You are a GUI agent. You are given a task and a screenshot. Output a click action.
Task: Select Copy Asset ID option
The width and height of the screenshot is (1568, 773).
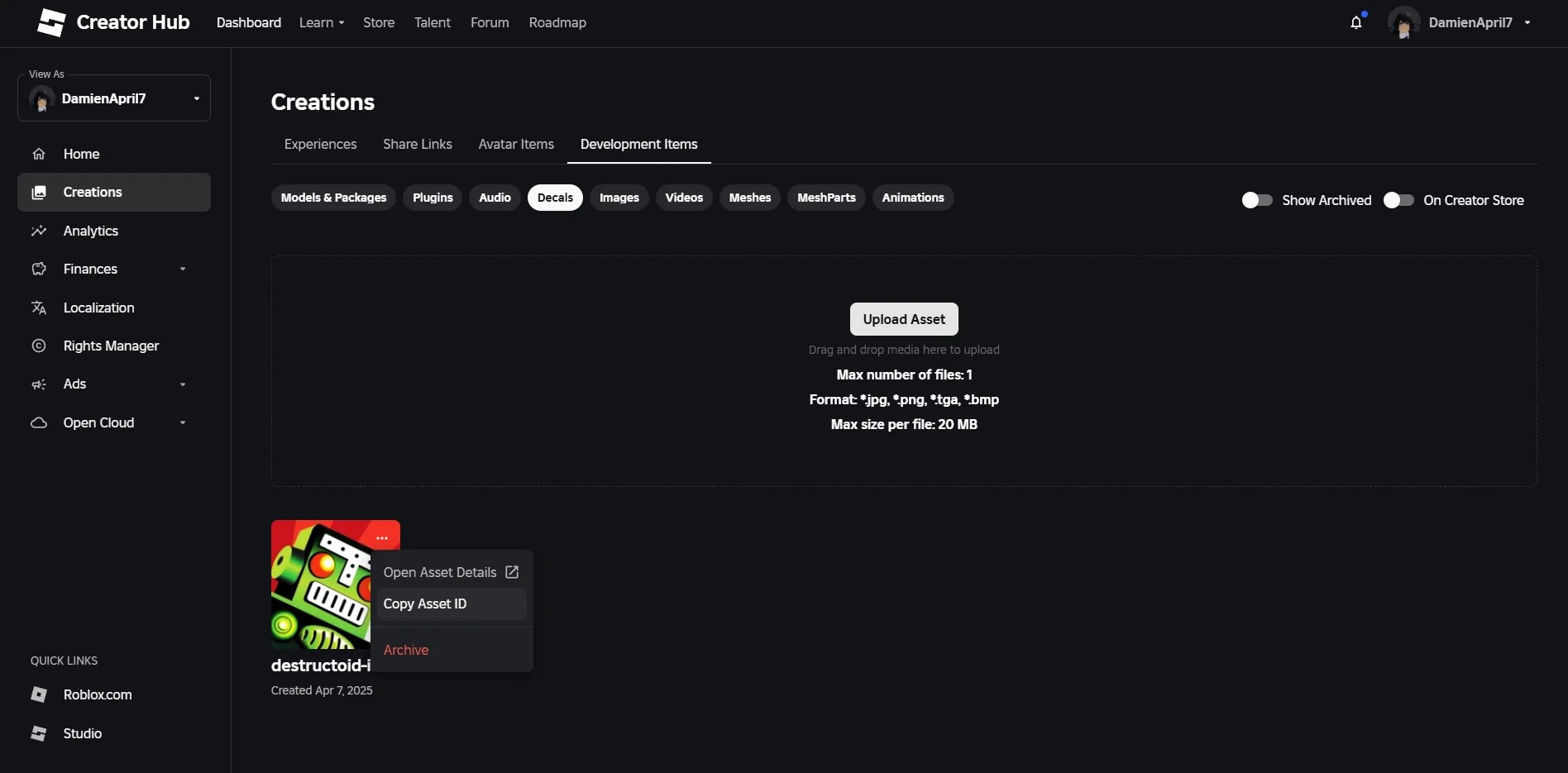[426, 604]
